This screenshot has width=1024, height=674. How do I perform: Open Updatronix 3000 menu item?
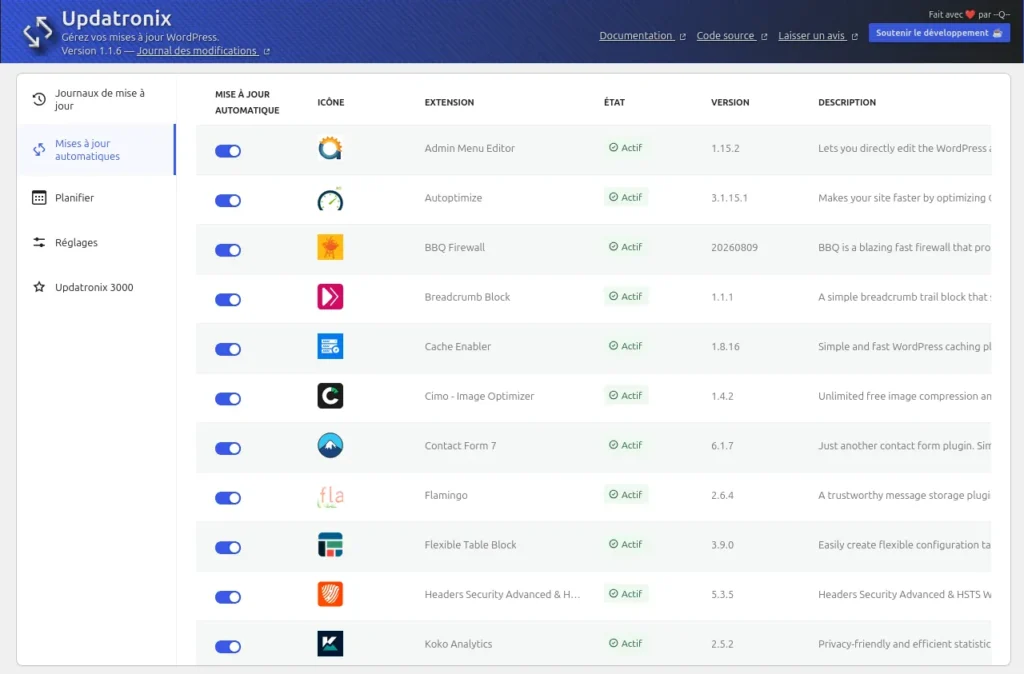[x=96, y=287]
